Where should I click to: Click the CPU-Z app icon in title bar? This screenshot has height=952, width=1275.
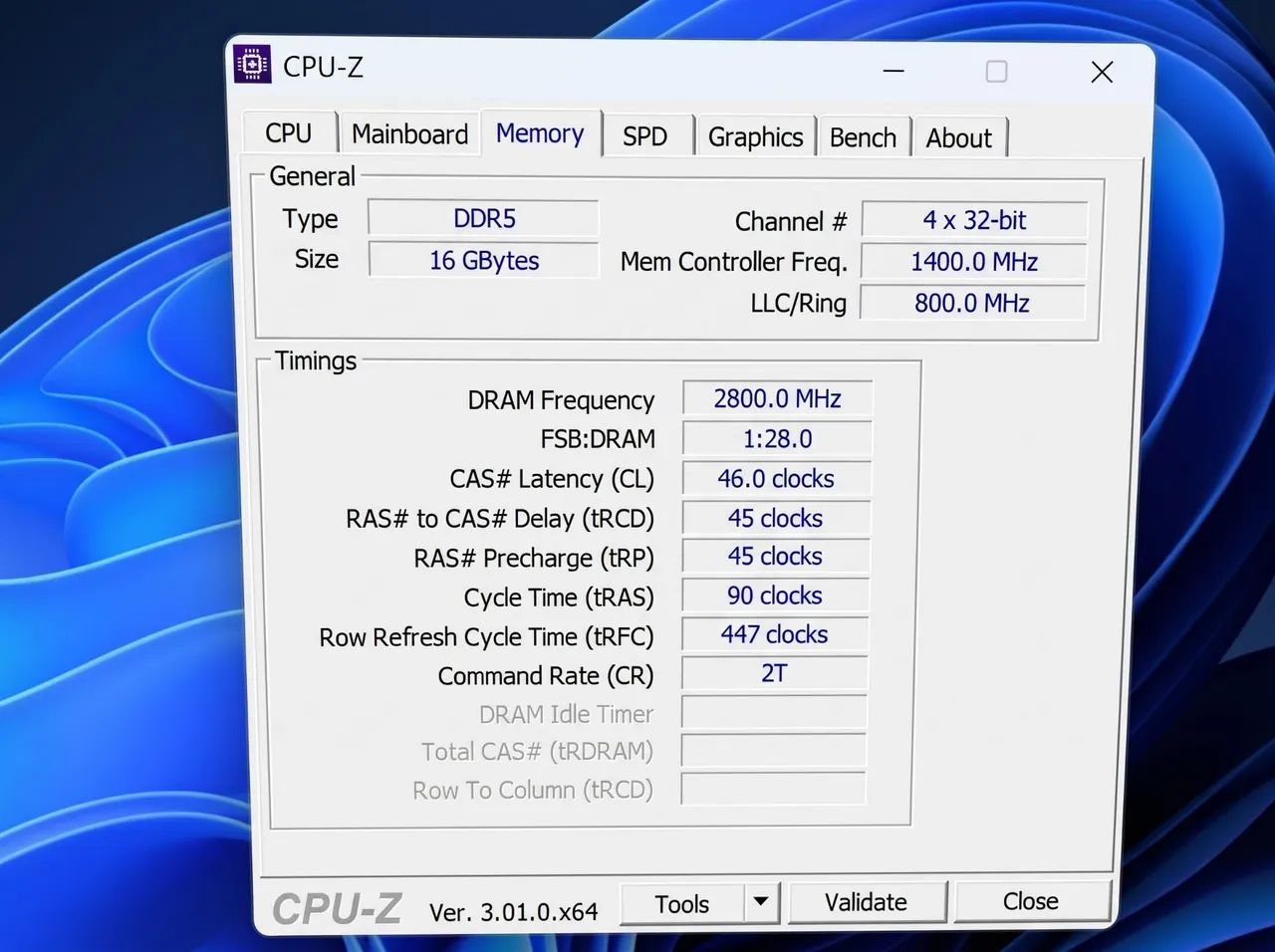[252, 65]
